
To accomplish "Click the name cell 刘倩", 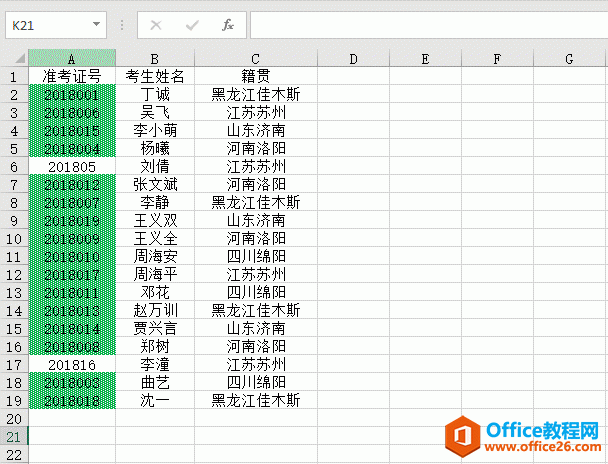I will tap(155, 166).
